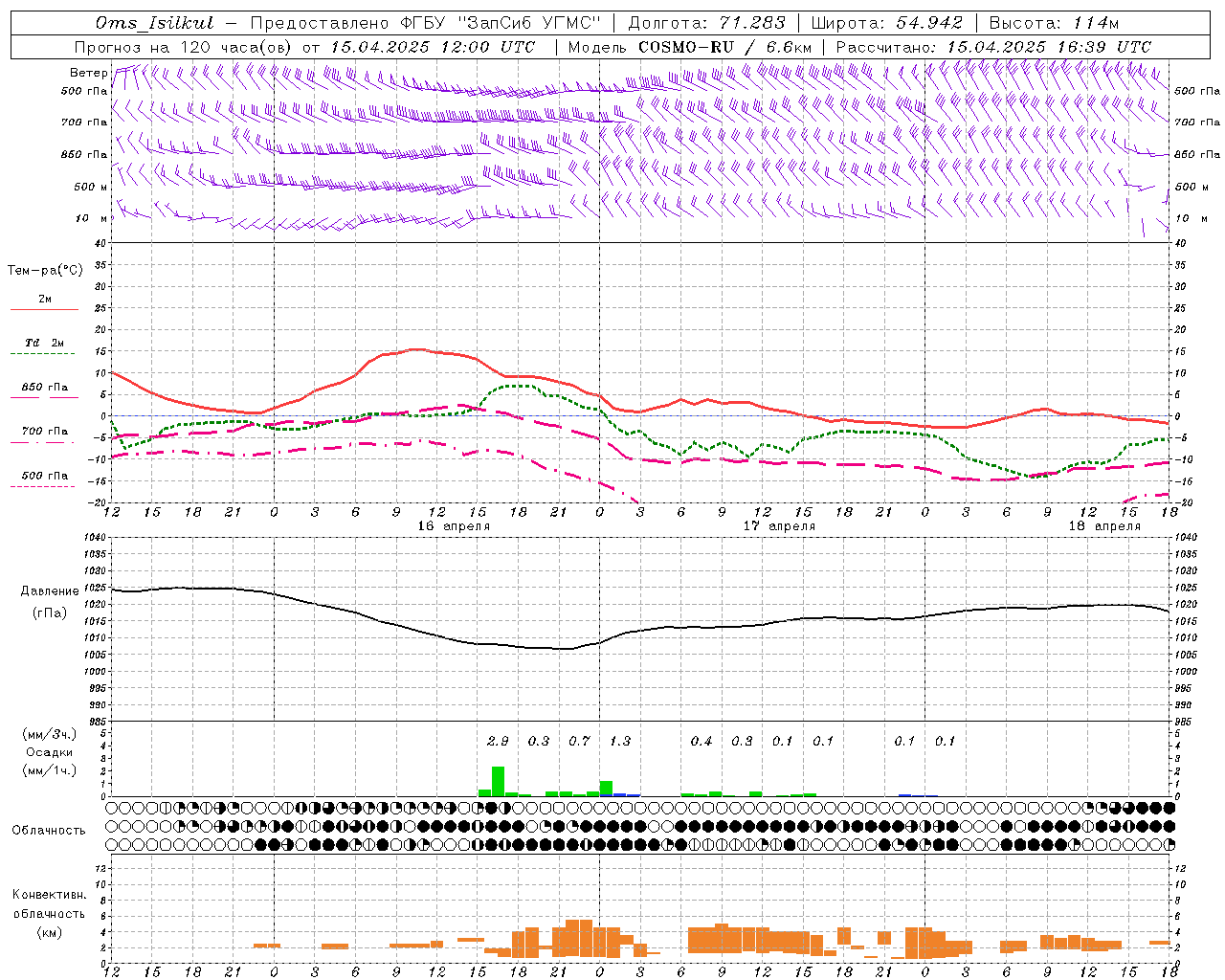Screen dimensions: 1225x980
Task: Click the red 2м temperature legend line
Action: tap(44, 309)
